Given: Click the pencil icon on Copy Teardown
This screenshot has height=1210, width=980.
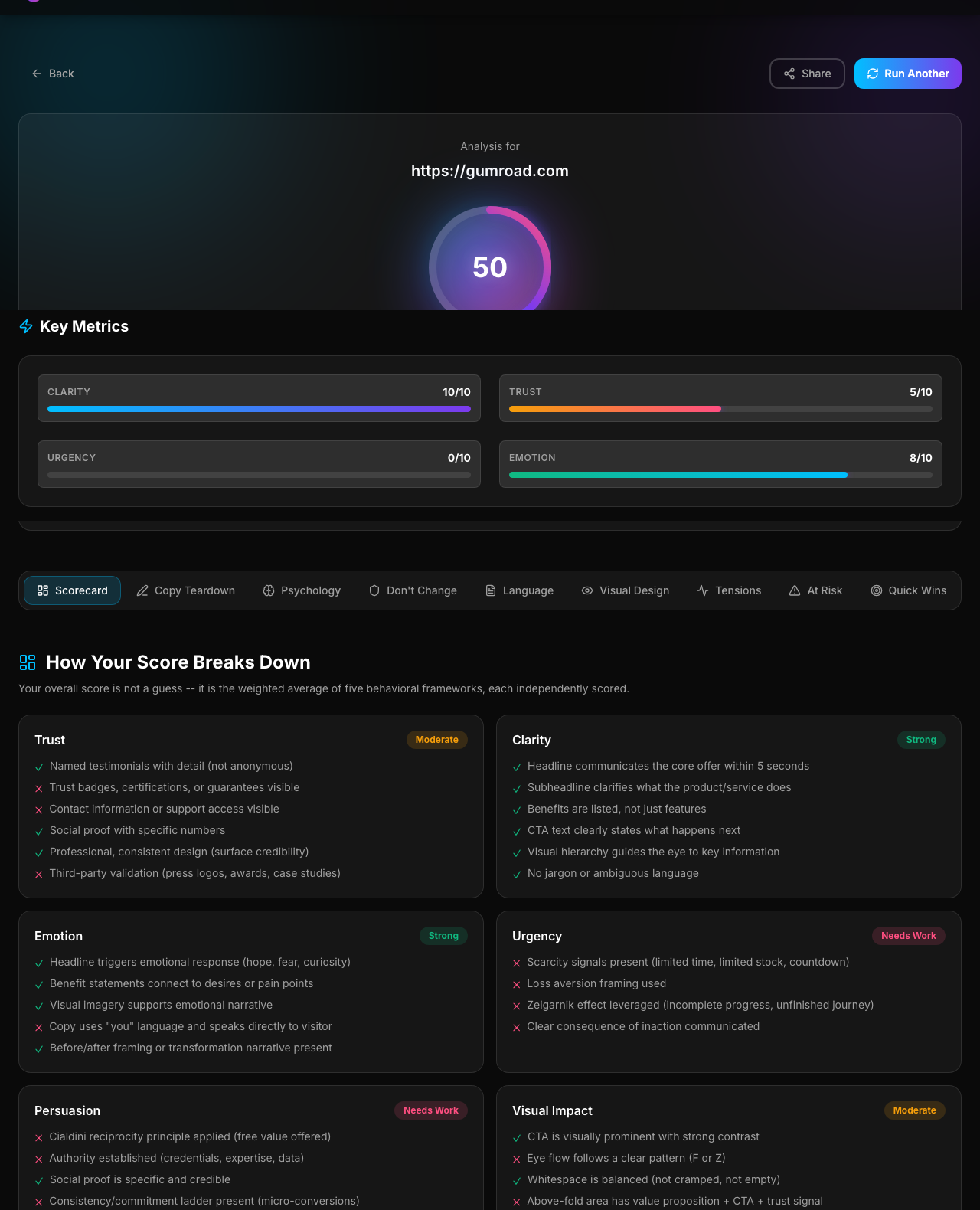Looking at the screenshot, I should [142, 590].
